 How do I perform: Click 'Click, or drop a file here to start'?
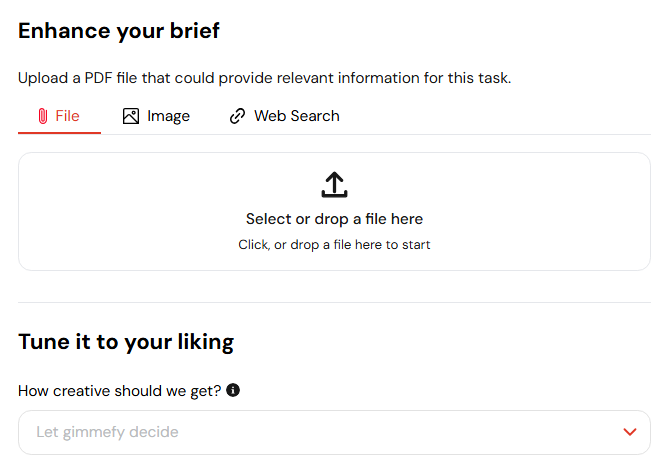[334, 244]
